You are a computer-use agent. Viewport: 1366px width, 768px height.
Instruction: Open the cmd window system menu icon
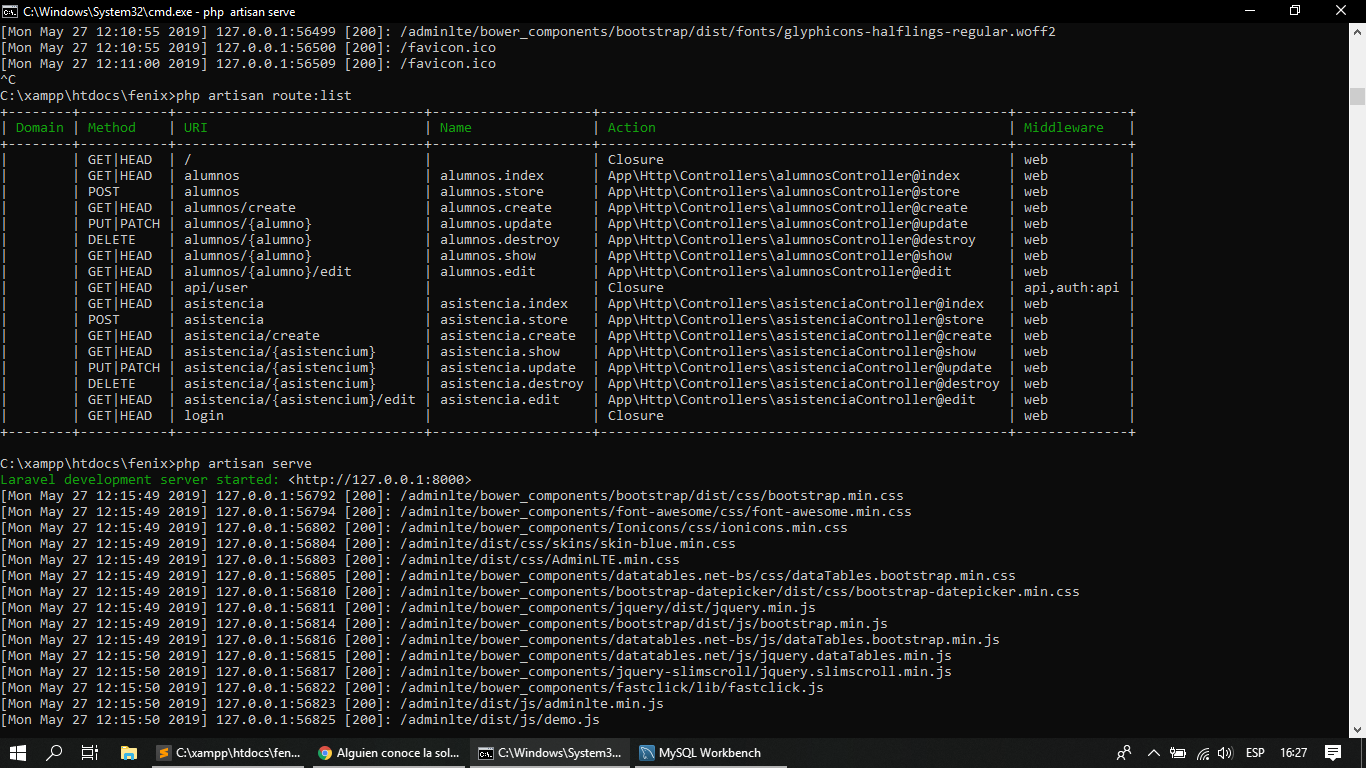(x=10, y=10)
